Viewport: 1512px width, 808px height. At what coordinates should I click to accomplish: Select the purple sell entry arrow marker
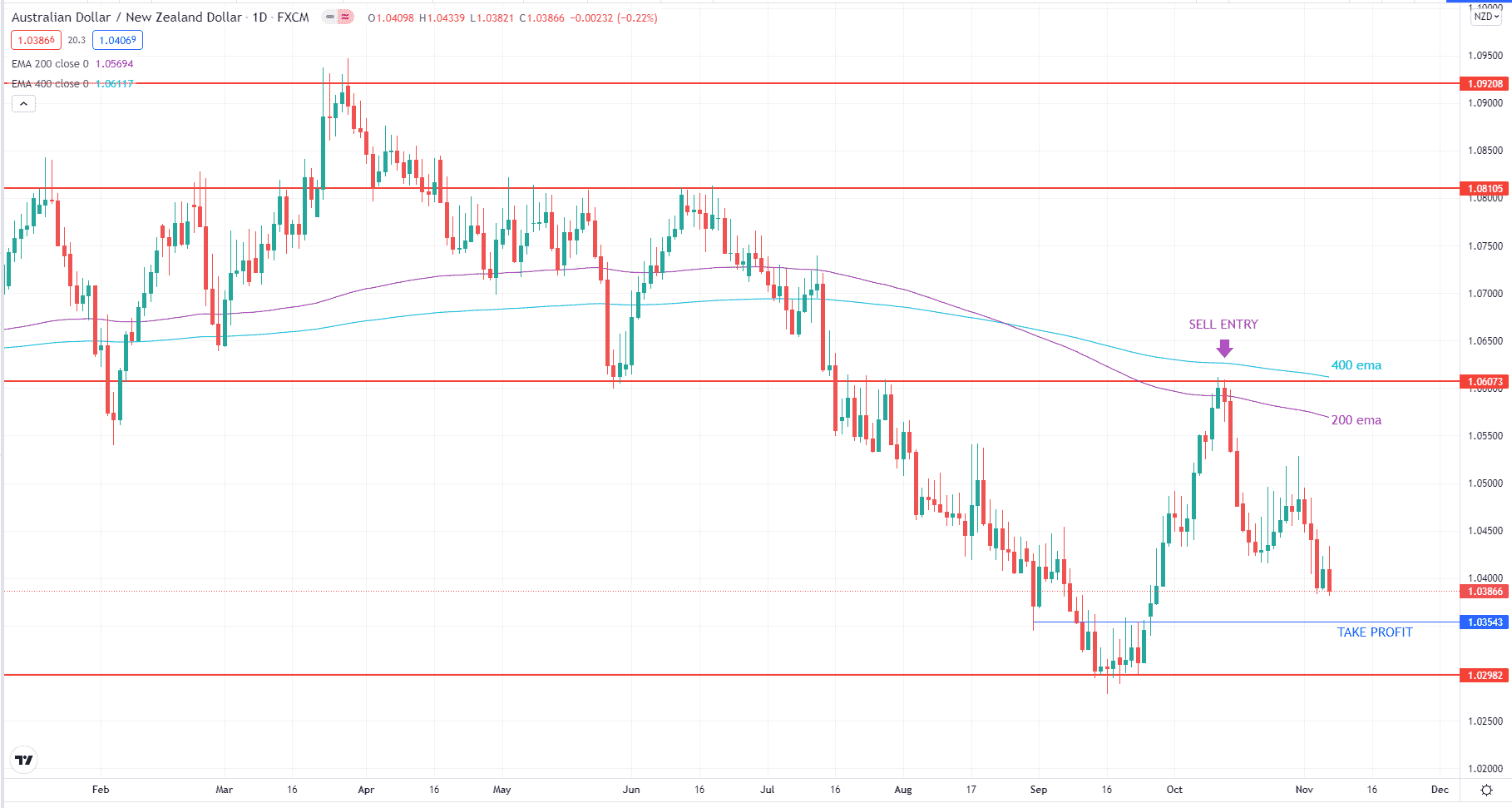click(1224, 348)
